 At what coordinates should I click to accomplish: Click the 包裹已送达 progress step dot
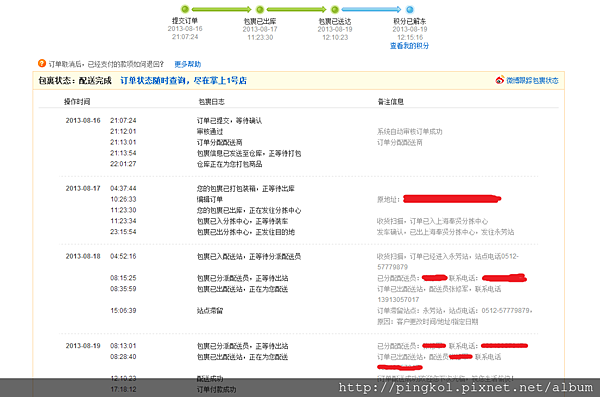tap(335, 9)
